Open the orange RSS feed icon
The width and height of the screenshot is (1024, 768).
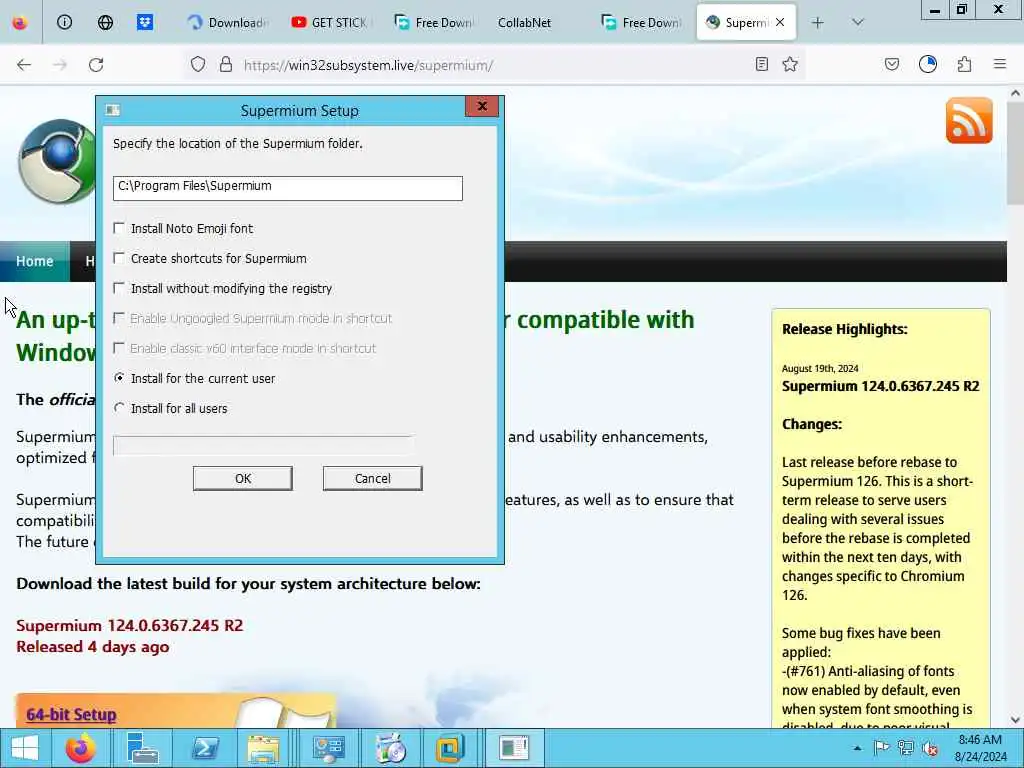click(969, 120)
